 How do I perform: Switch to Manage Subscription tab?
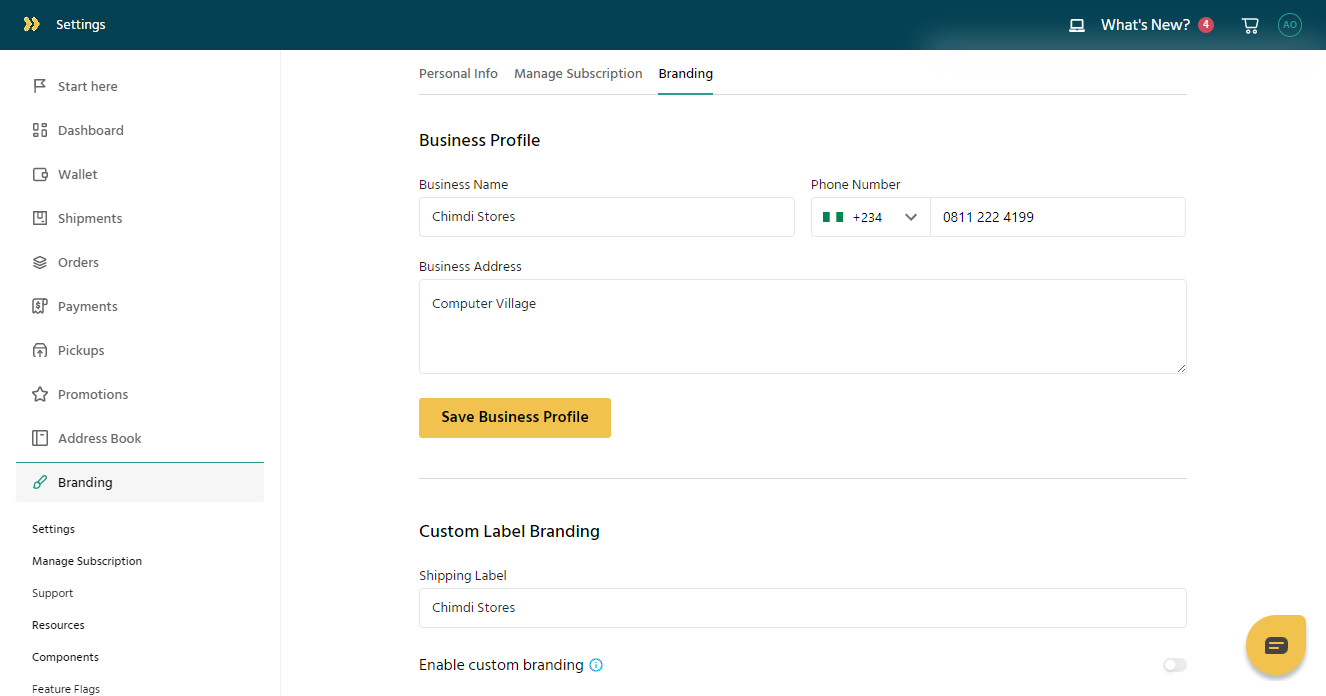(x=578, y=74)
